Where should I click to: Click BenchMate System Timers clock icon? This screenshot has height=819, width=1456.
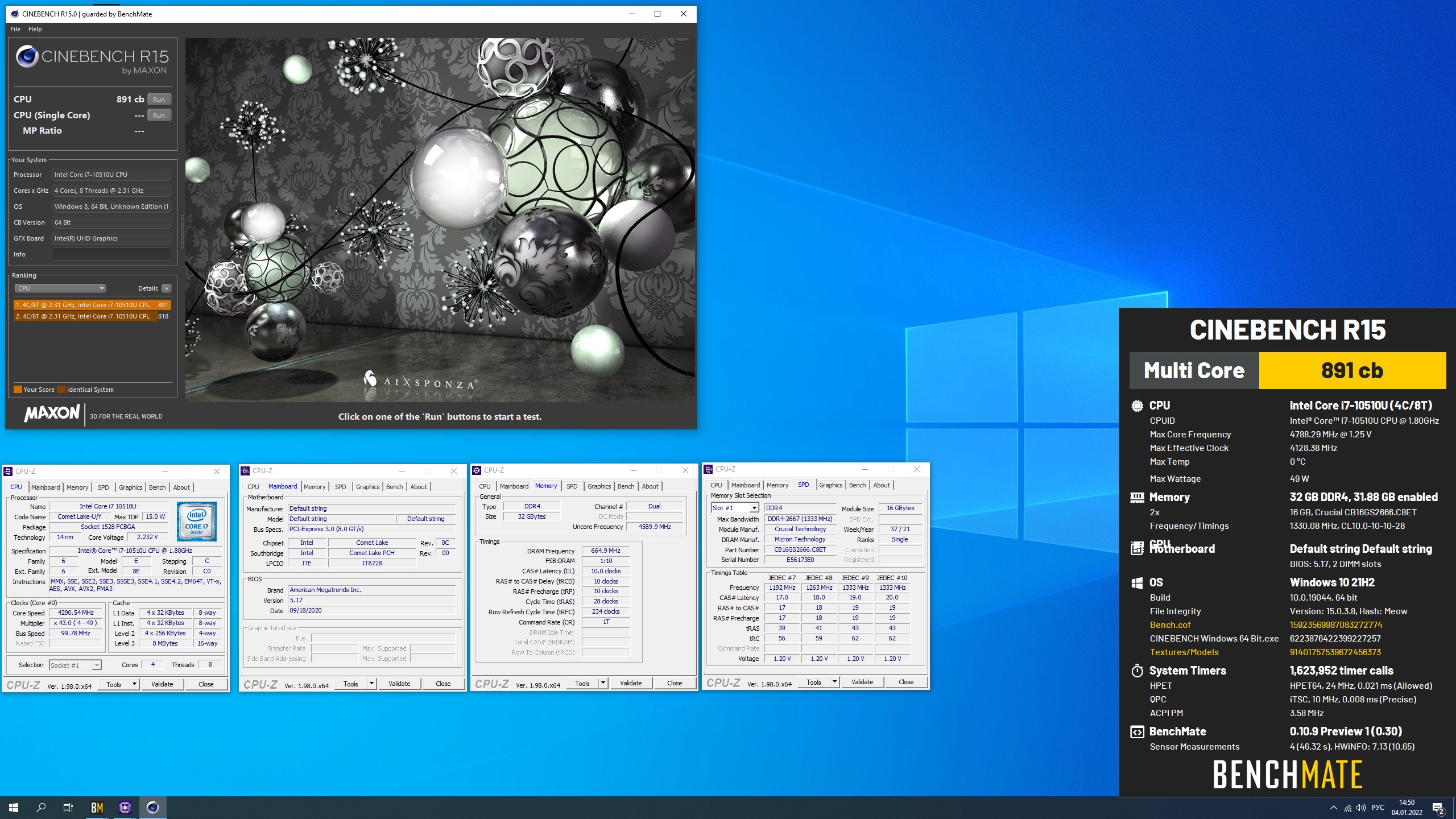click(1137, 671)
